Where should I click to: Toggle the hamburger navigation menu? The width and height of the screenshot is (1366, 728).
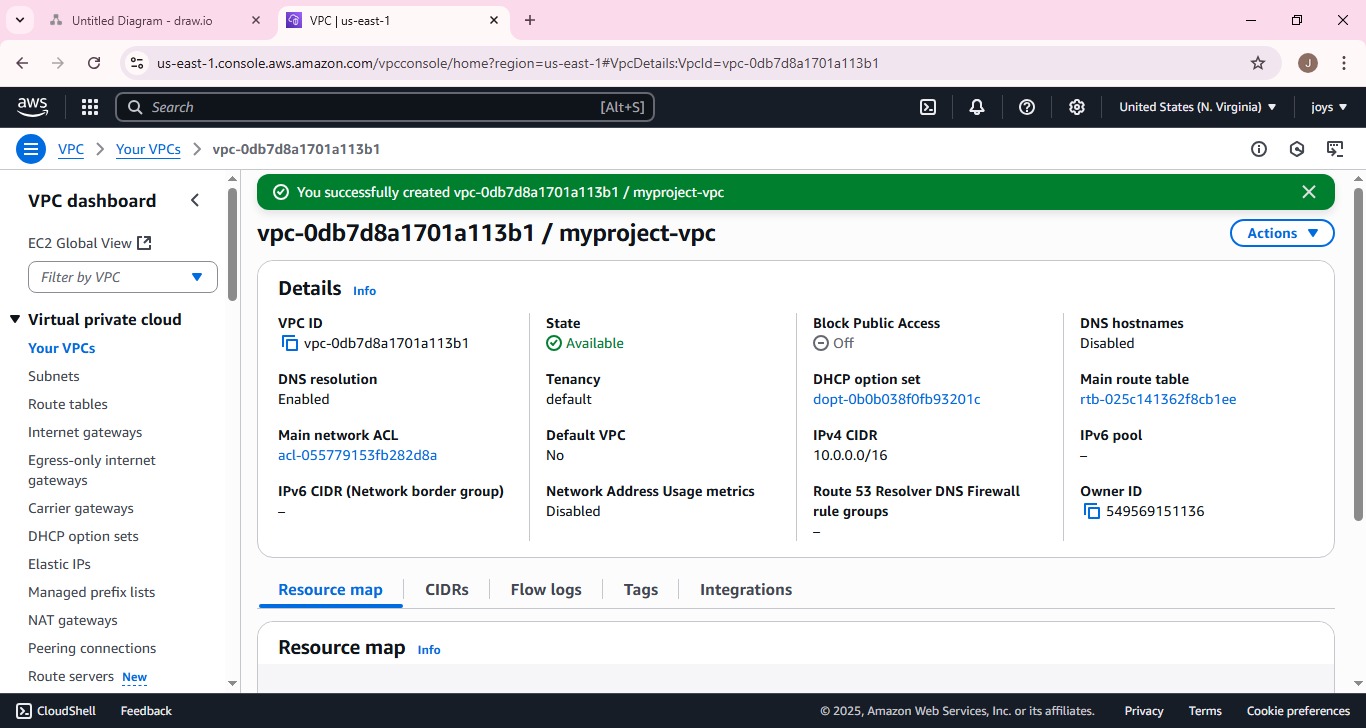point(32,149)
